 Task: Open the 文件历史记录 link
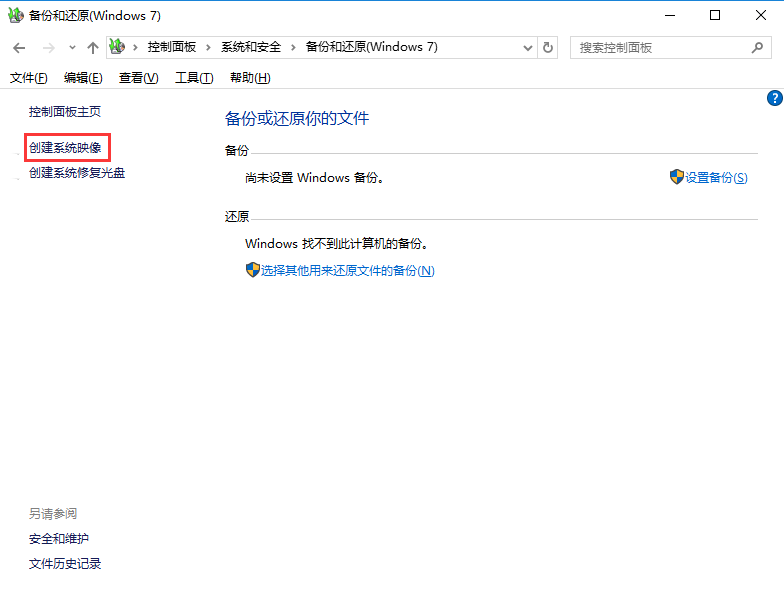(x=65, y=564)
